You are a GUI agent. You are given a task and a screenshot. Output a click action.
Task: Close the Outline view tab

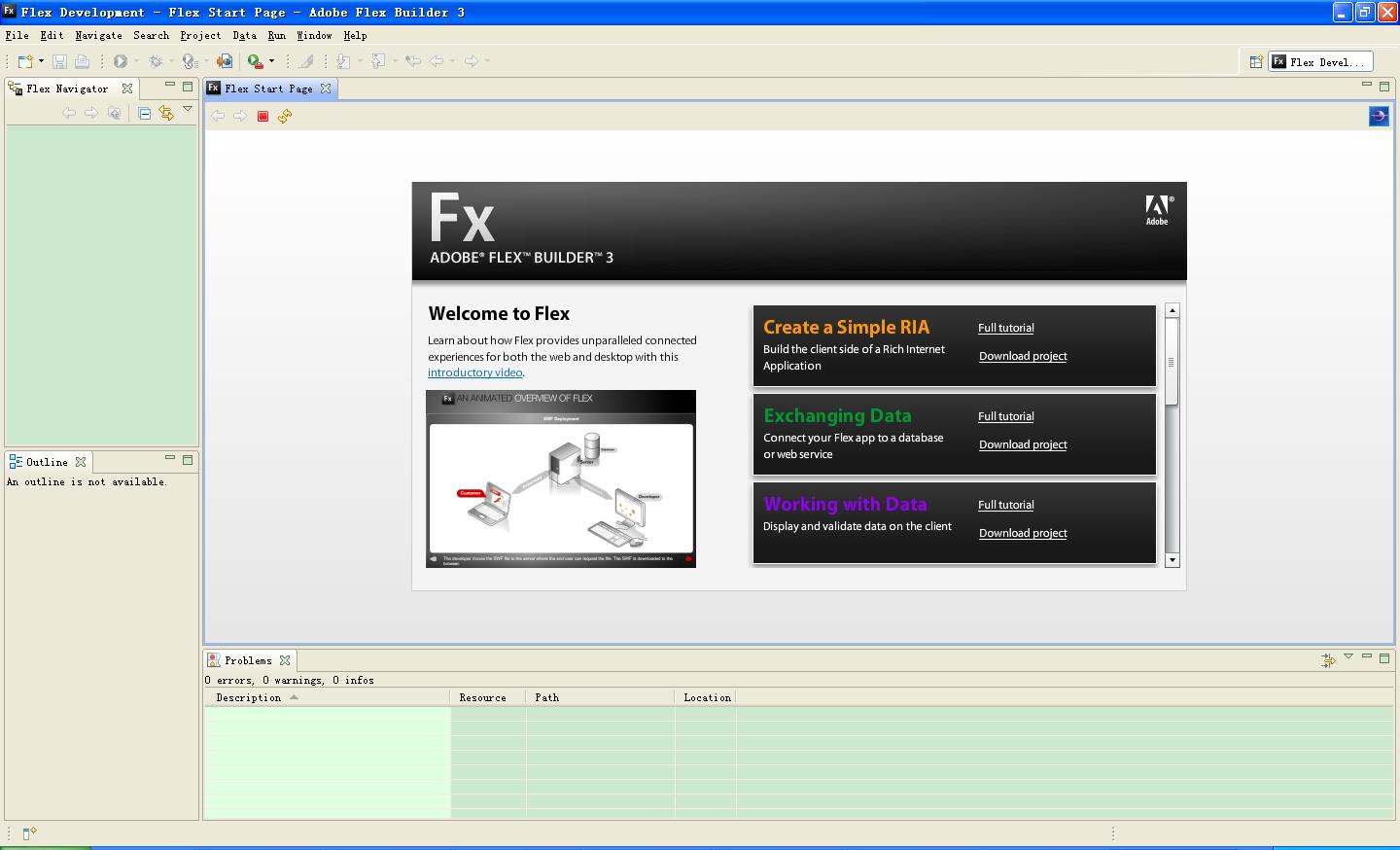click(x=81, y=462)
